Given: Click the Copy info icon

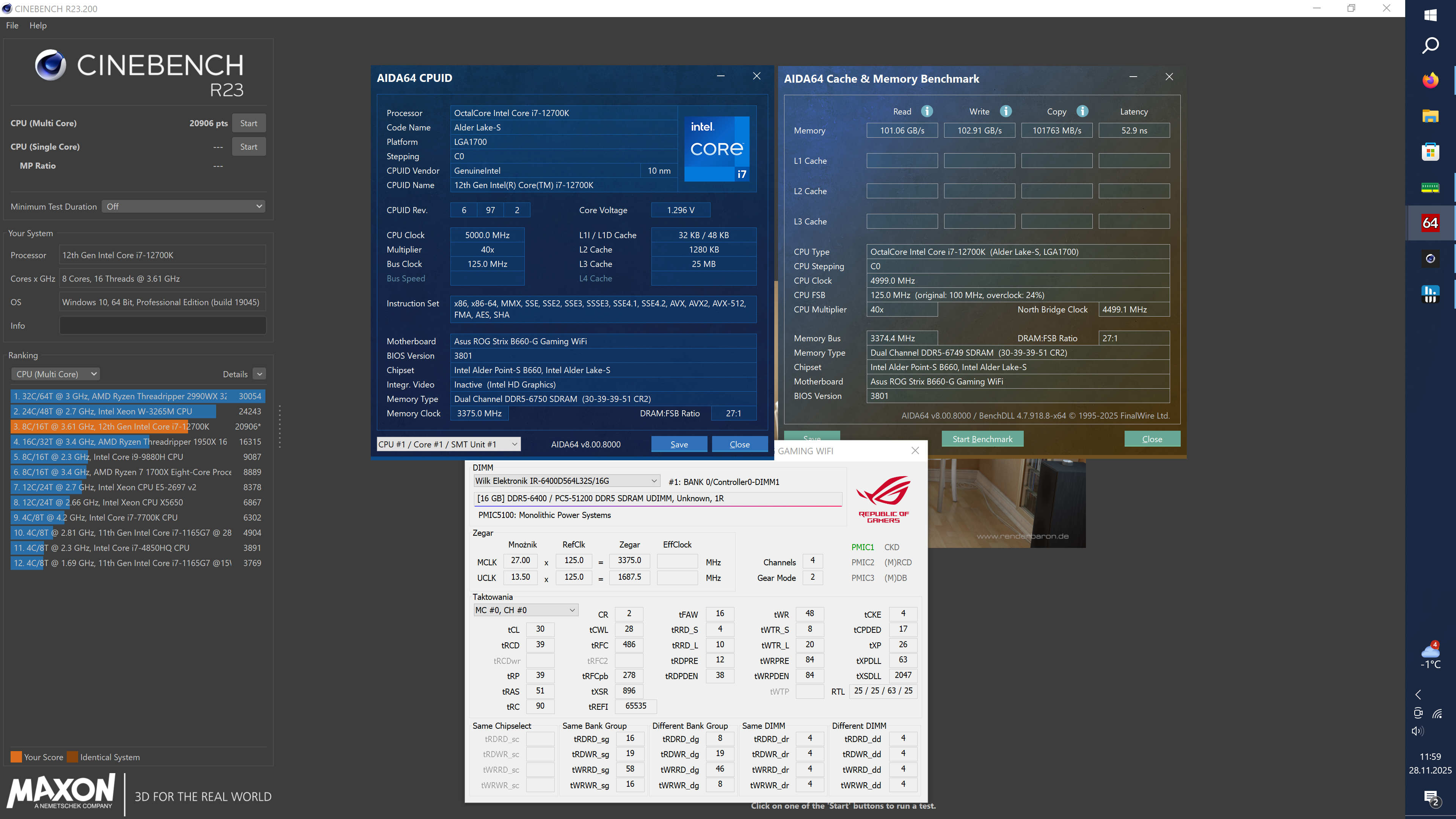Looking at the screenshot, I should pos(1082,111).
